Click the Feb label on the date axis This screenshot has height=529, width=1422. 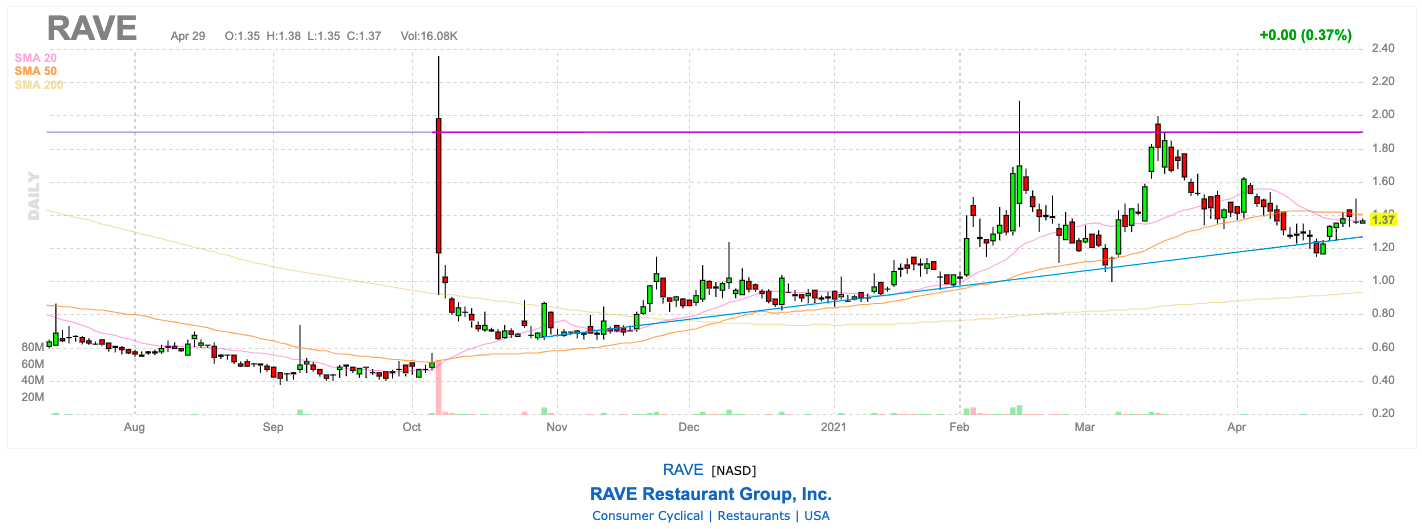(959, 428)
